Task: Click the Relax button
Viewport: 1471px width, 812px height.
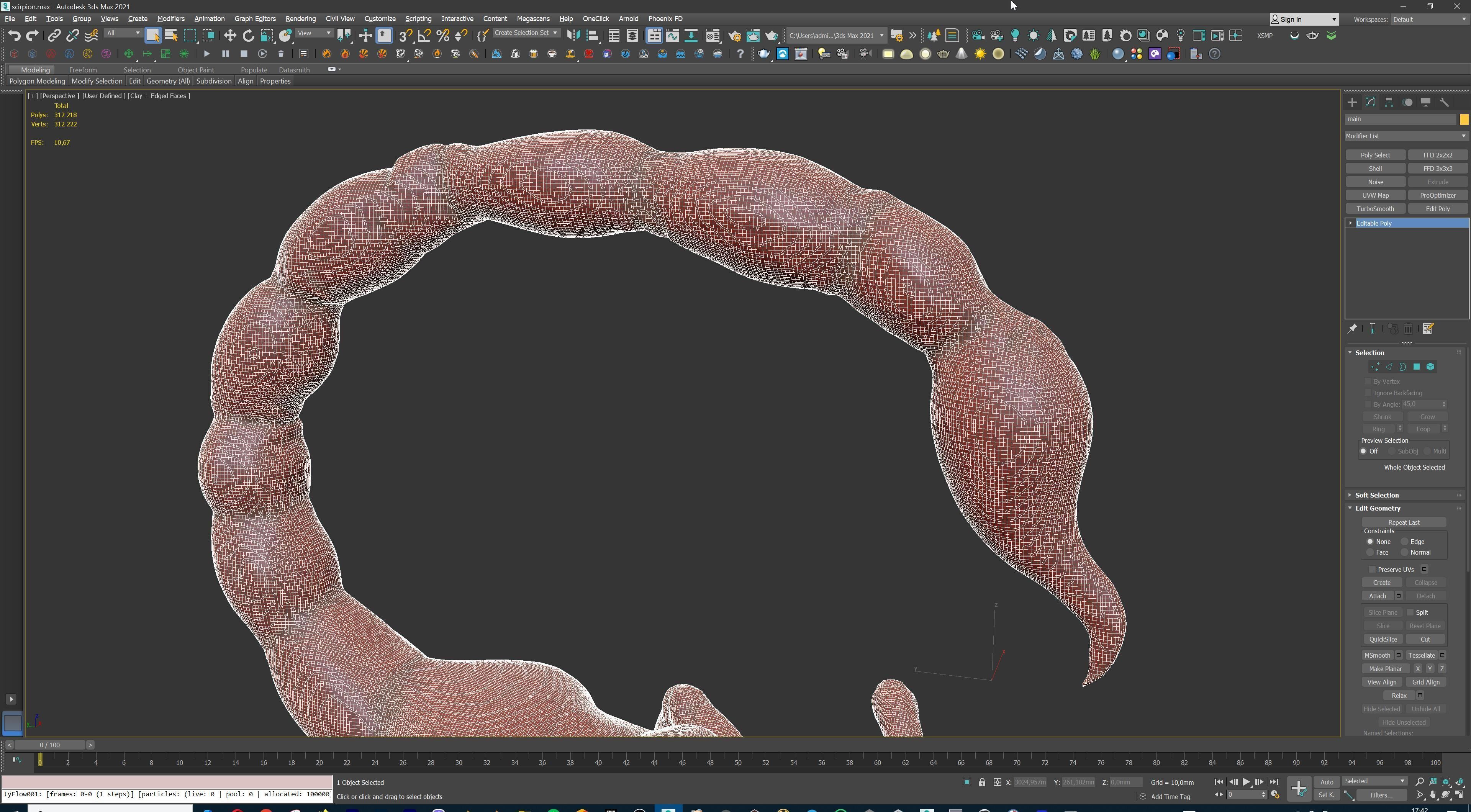Action: tap(1399, 696)
